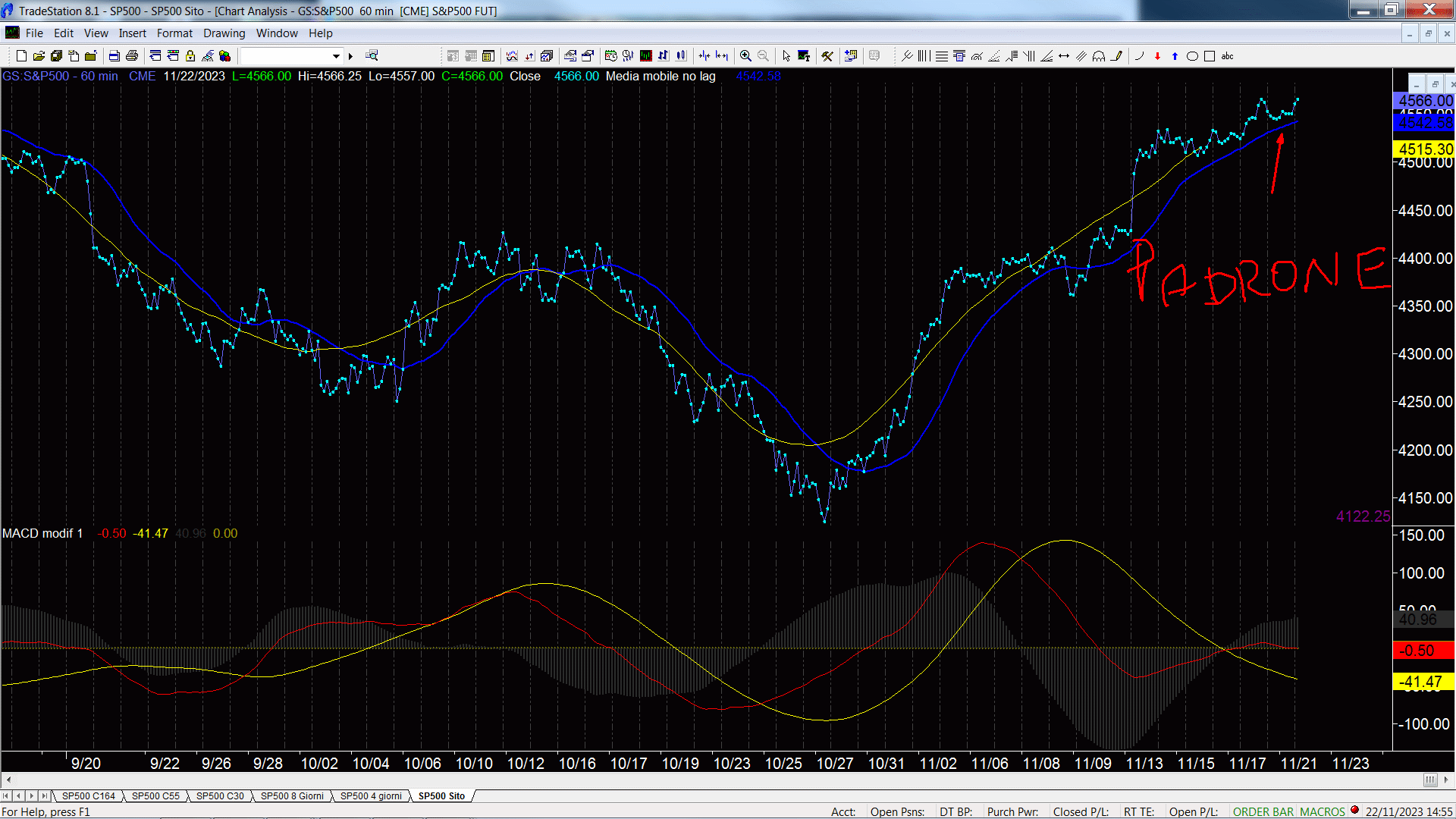The width and height of the screenshot is (1456, 819).
Task: Click the calendar clock format icon
Action: (610, 55)
